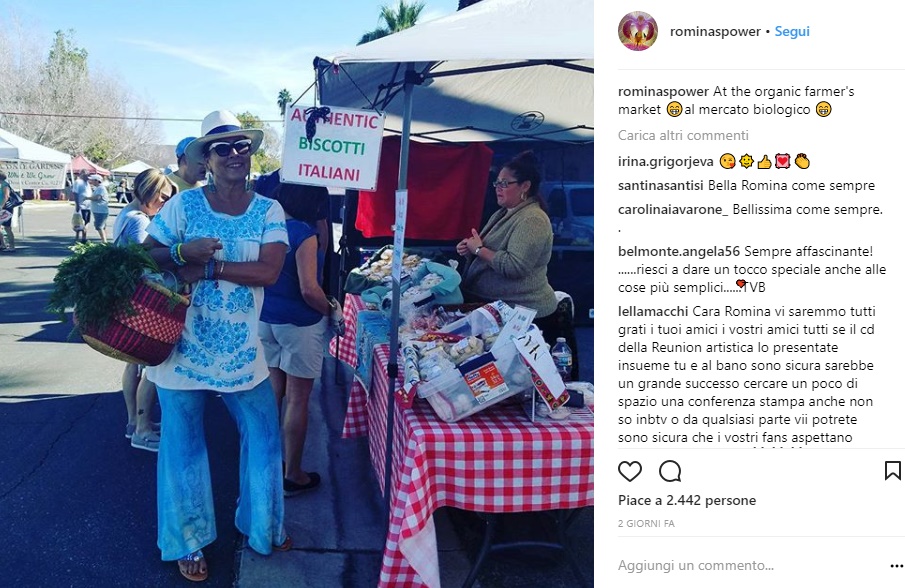Open the belmonte.angela56 commenter profile
905x588 pixels.
point(679,252)
